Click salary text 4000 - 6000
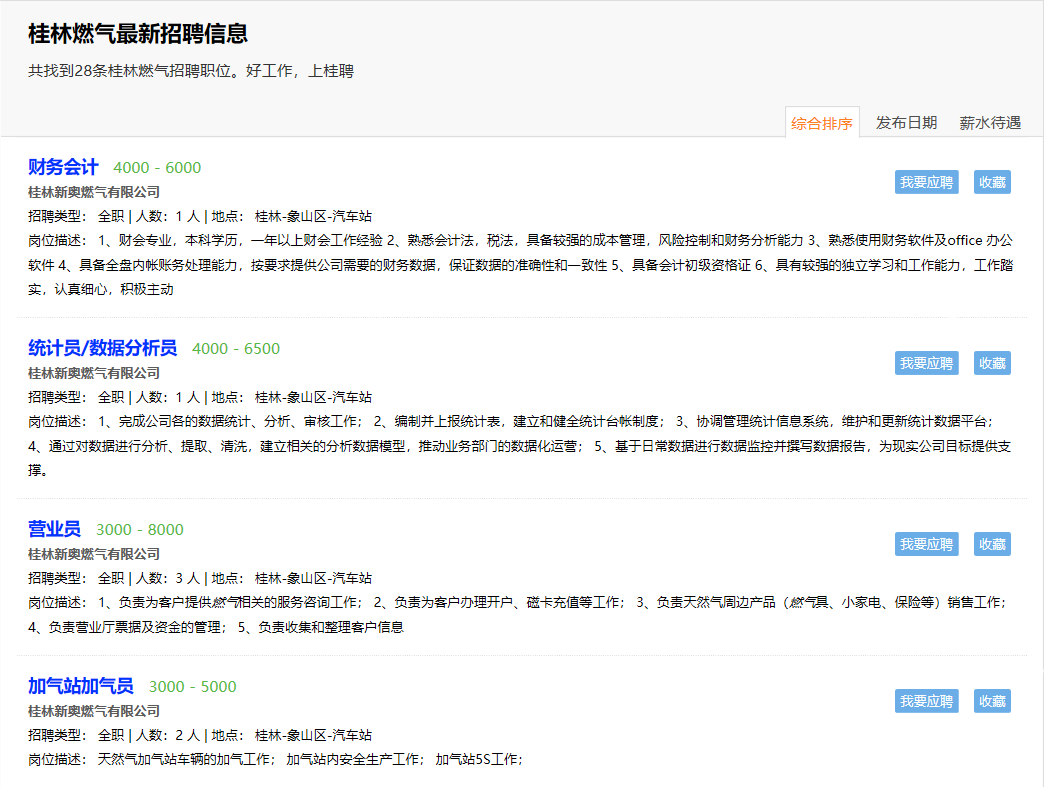Viewport: 1044px width, 787px height. pos(157,168)
